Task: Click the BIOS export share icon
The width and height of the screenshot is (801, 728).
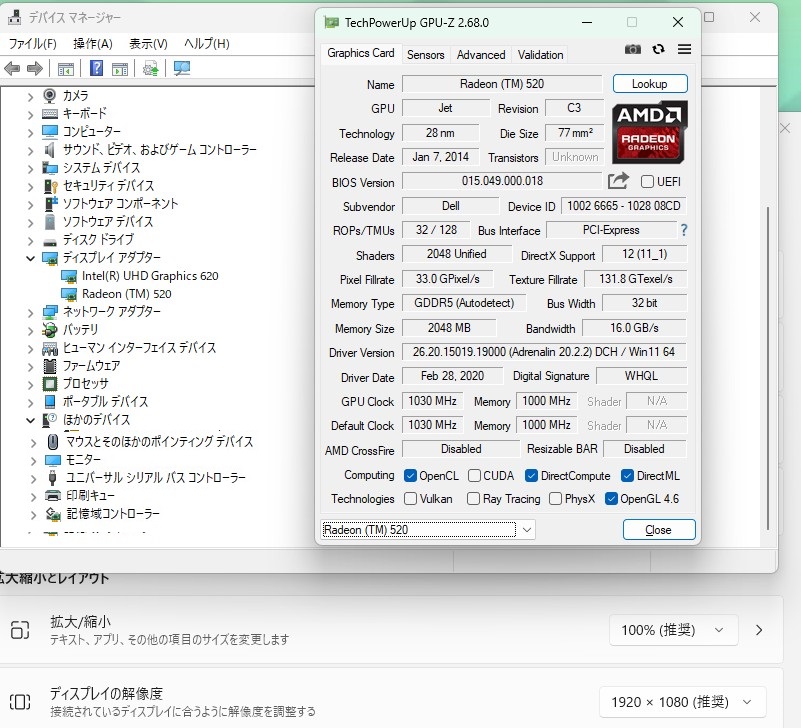Action: (618, 181)
